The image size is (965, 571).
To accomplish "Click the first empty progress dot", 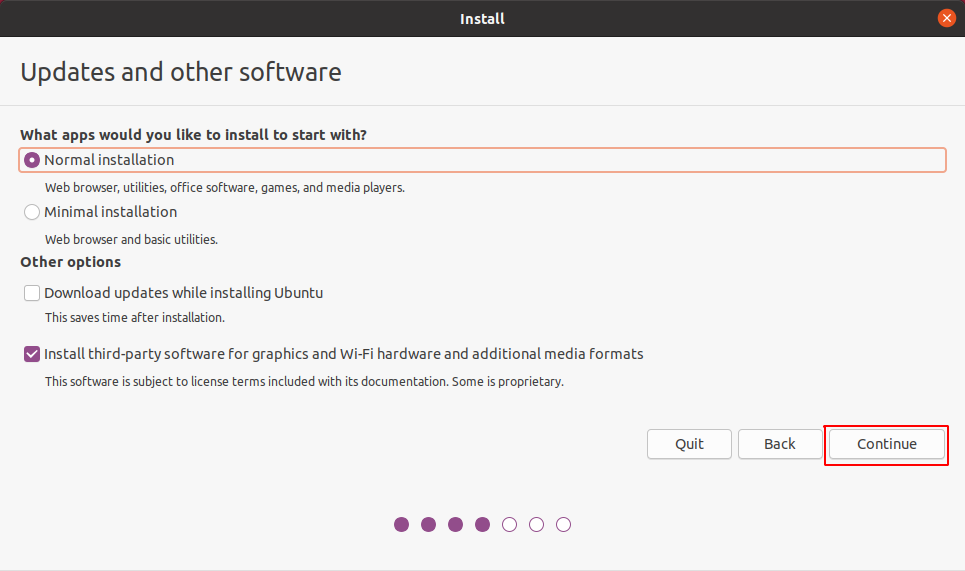I will (510, 524).
